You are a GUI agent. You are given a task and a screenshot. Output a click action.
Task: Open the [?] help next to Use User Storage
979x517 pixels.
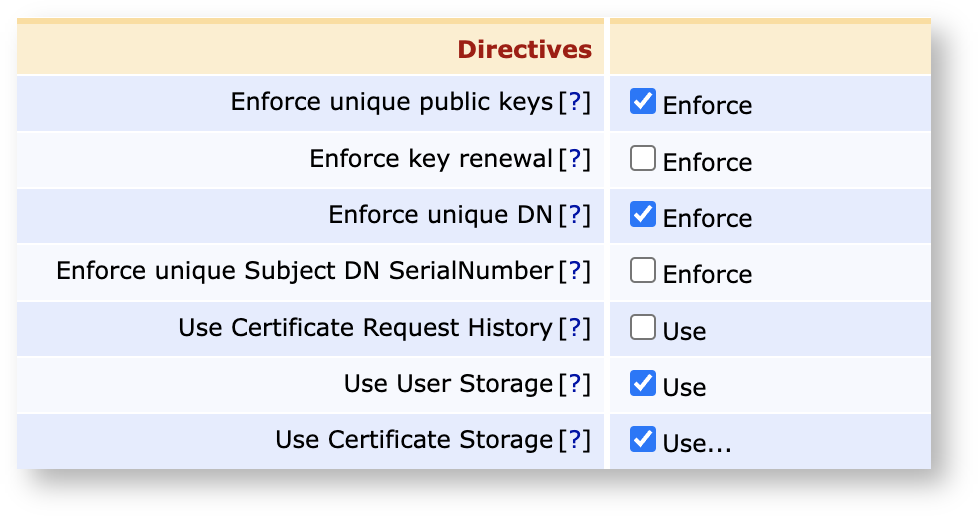pyautogui.click(x=574, y=384)
